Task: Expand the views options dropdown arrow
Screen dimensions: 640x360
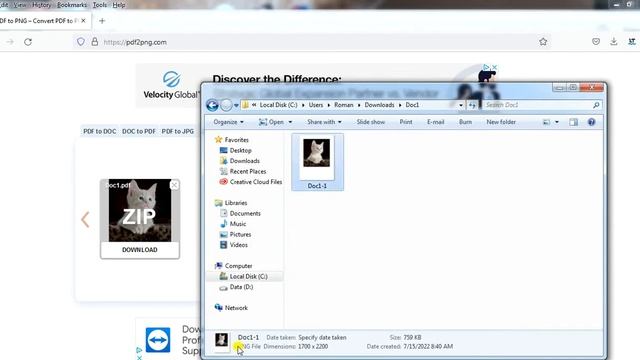Action: (557, 122)
